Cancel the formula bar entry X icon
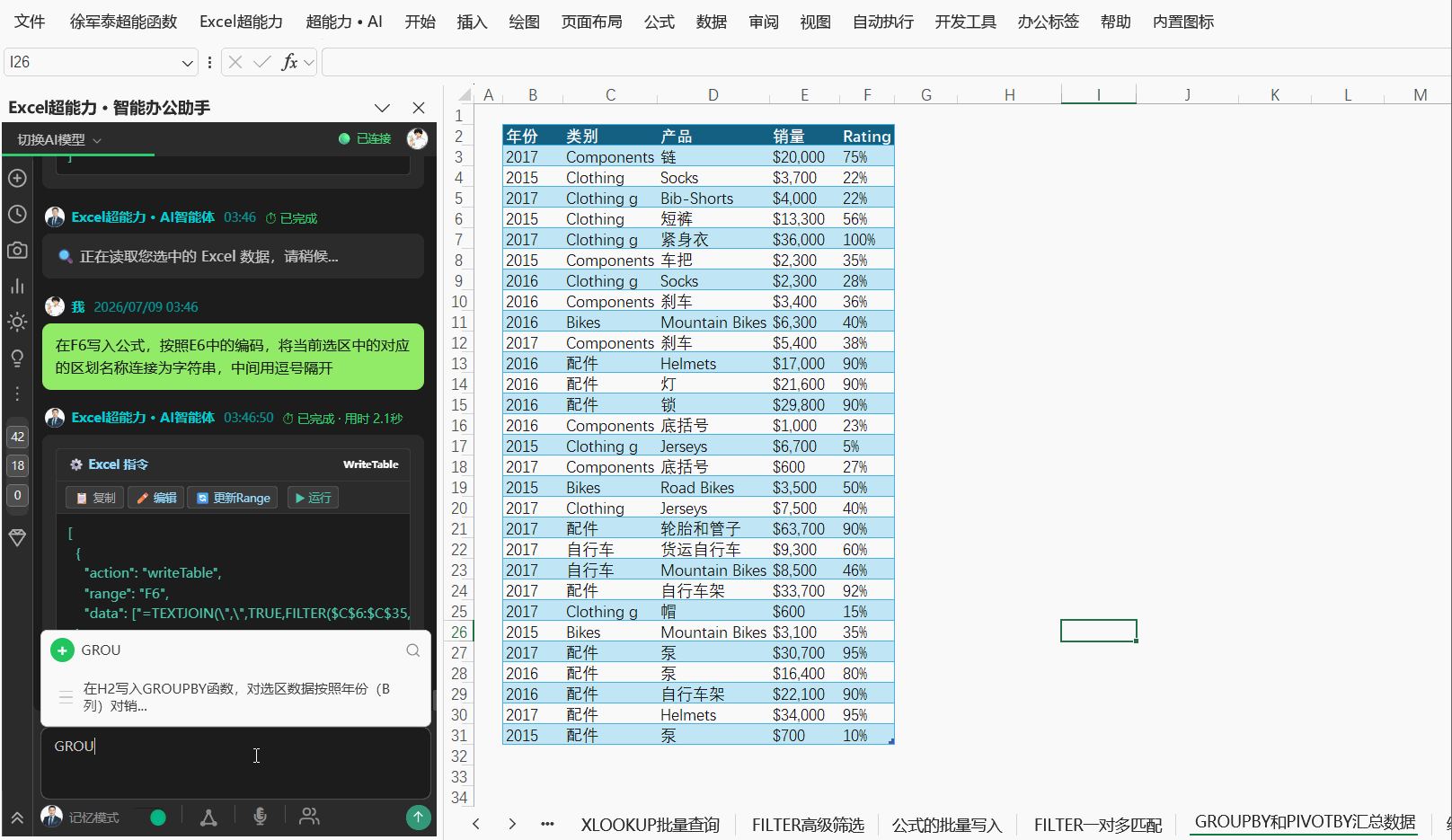 [x=235, y=62]
